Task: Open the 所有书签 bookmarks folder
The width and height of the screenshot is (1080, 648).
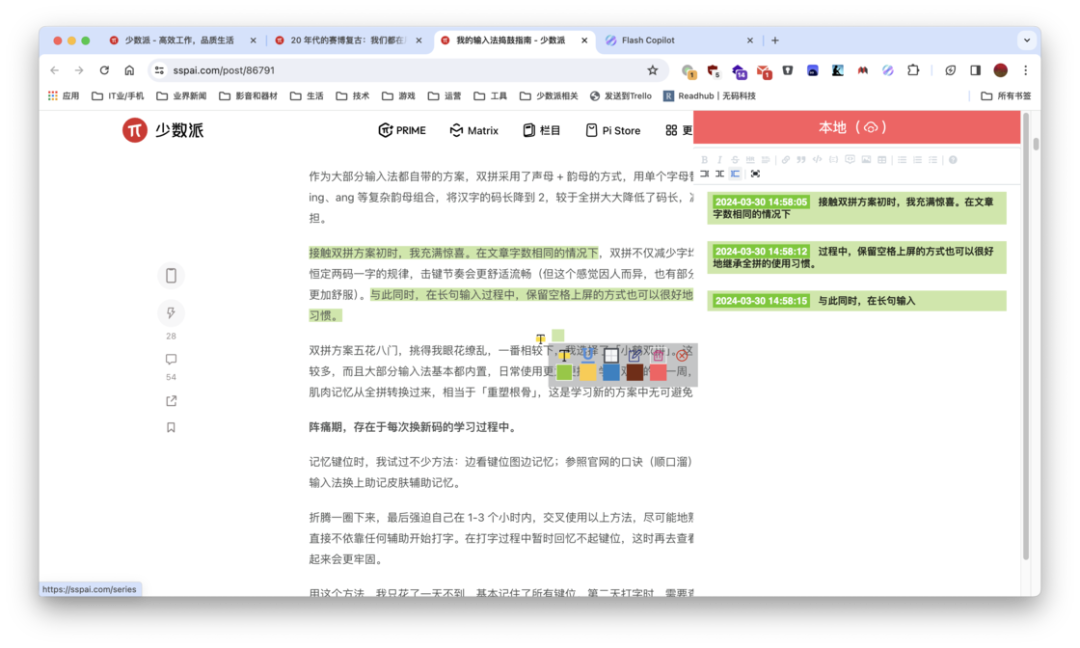Action: coord(1006,96)
